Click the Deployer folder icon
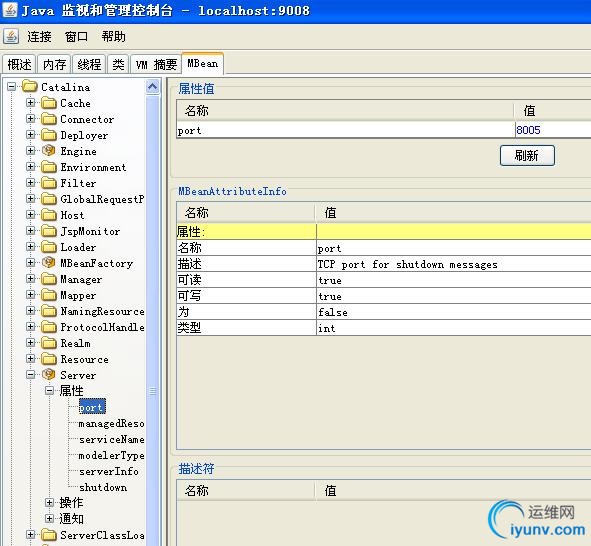591x546 pixels. (x=49, y=135)
